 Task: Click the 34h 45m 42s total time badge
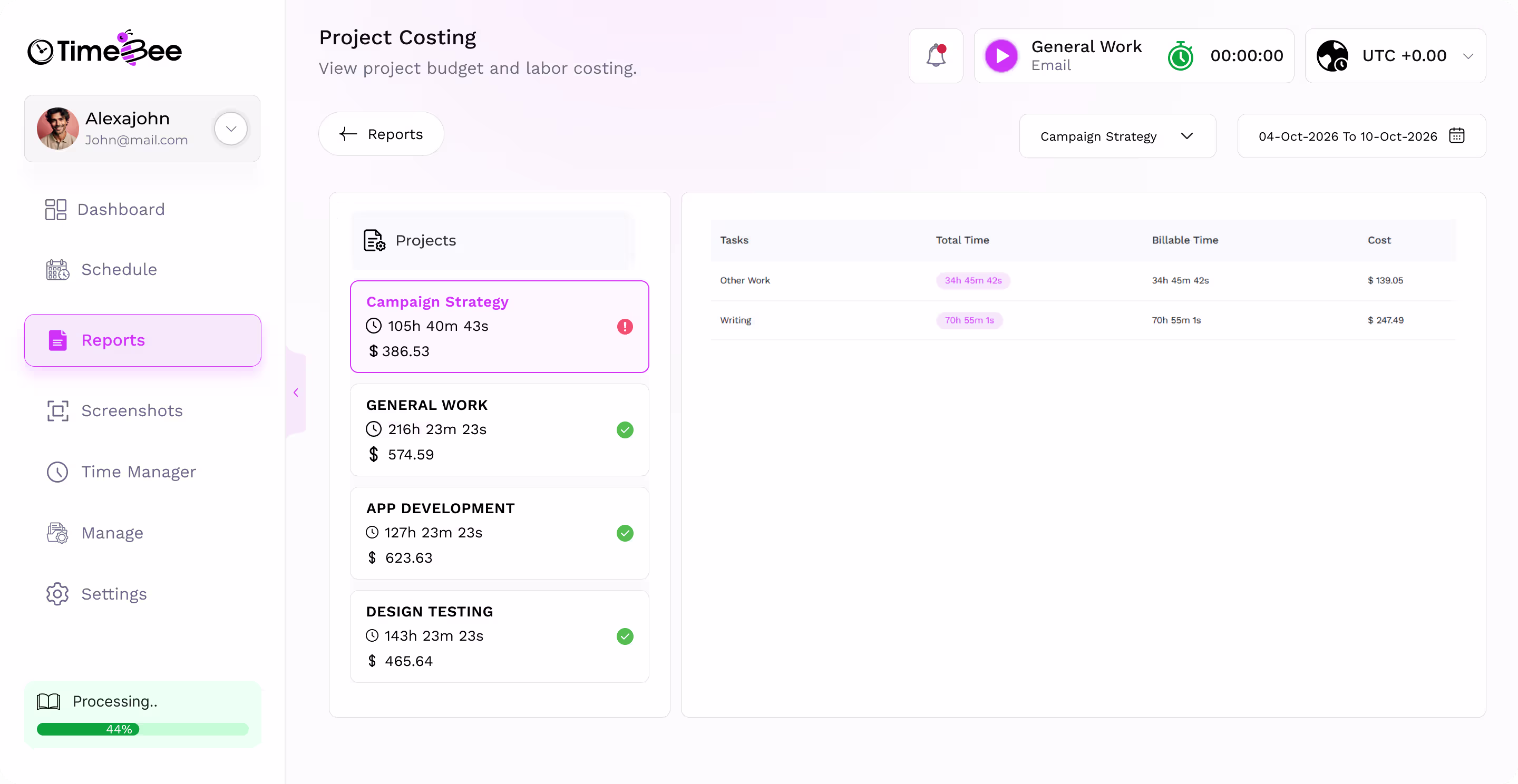point(973,280)
